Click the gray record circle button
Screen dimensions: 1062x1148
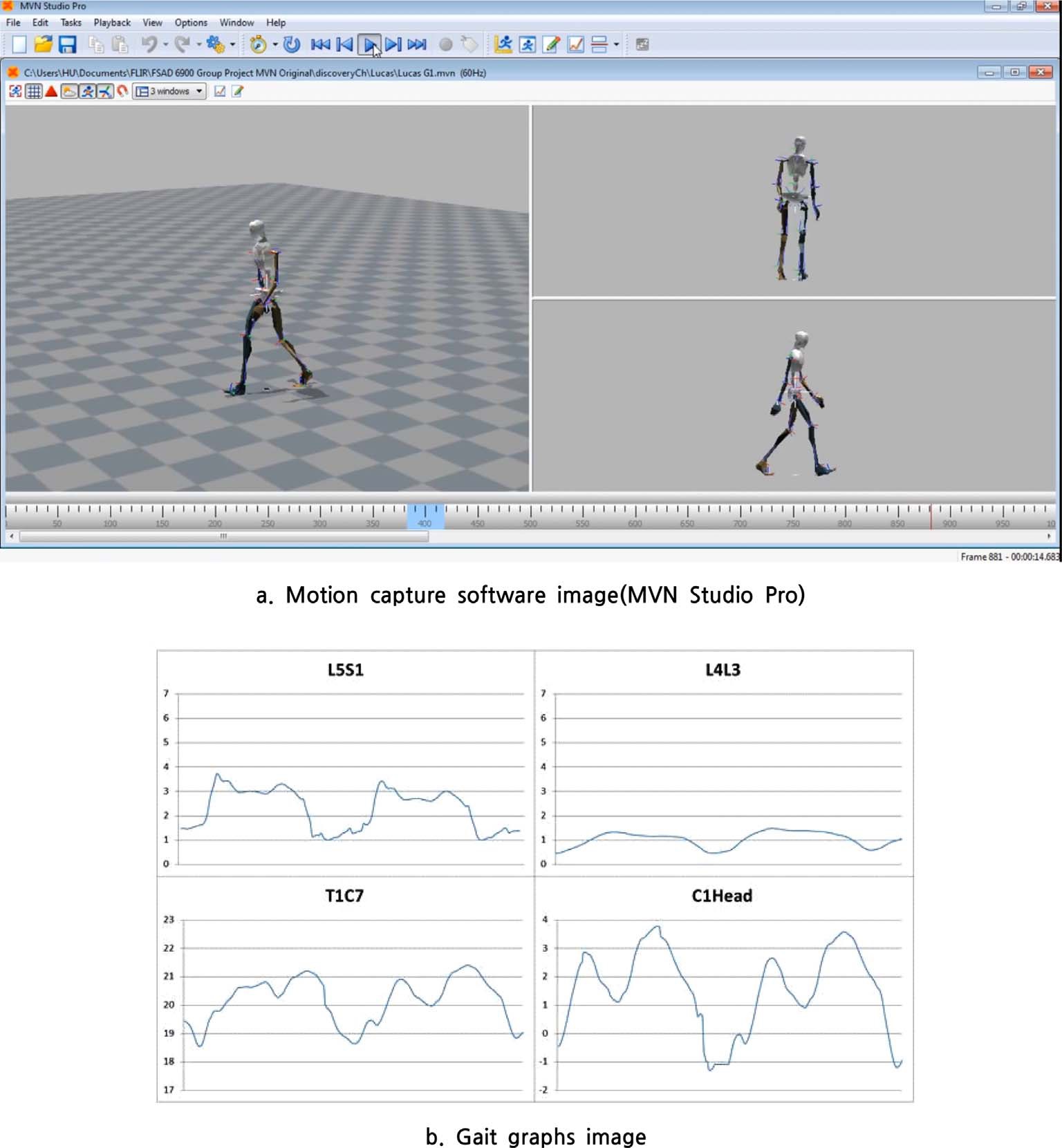tap(446, 45)
